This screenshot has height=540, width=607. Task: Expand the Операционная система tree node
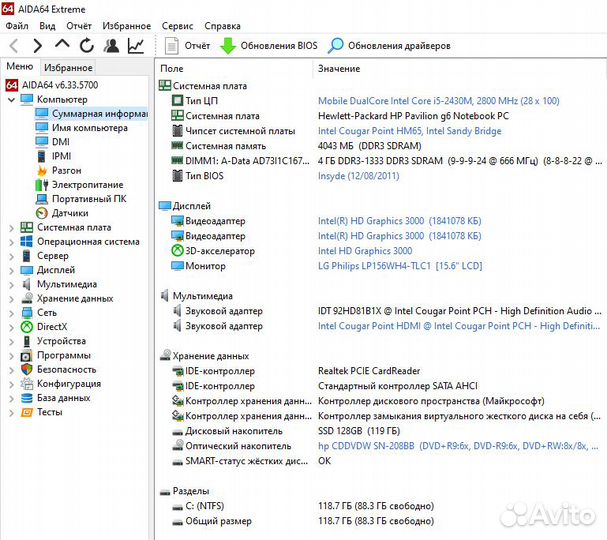click(11, 242)
